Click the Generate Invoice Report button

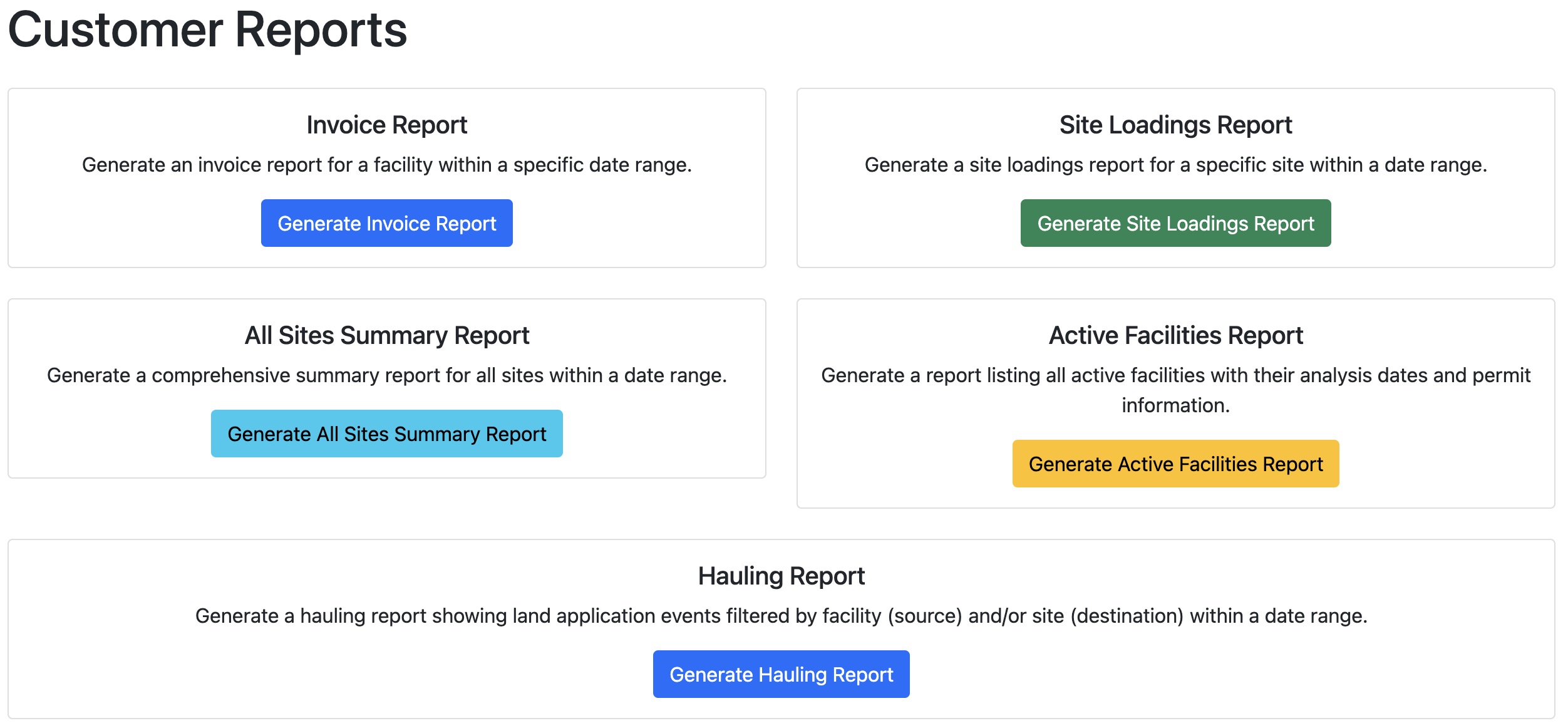coord(386,223)
